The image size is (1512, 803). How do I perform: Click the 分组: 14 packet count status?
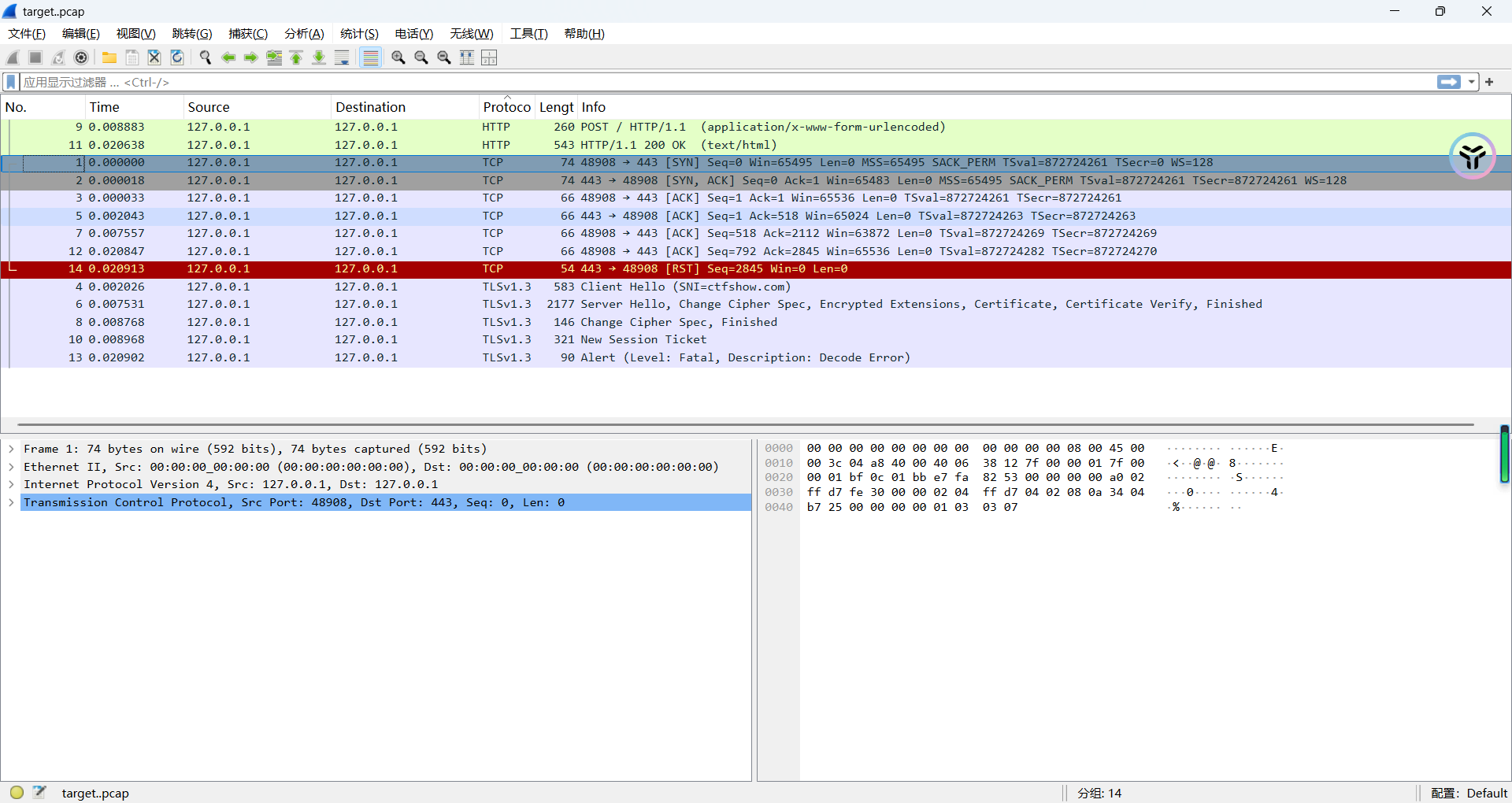(x=1099, y=793)
